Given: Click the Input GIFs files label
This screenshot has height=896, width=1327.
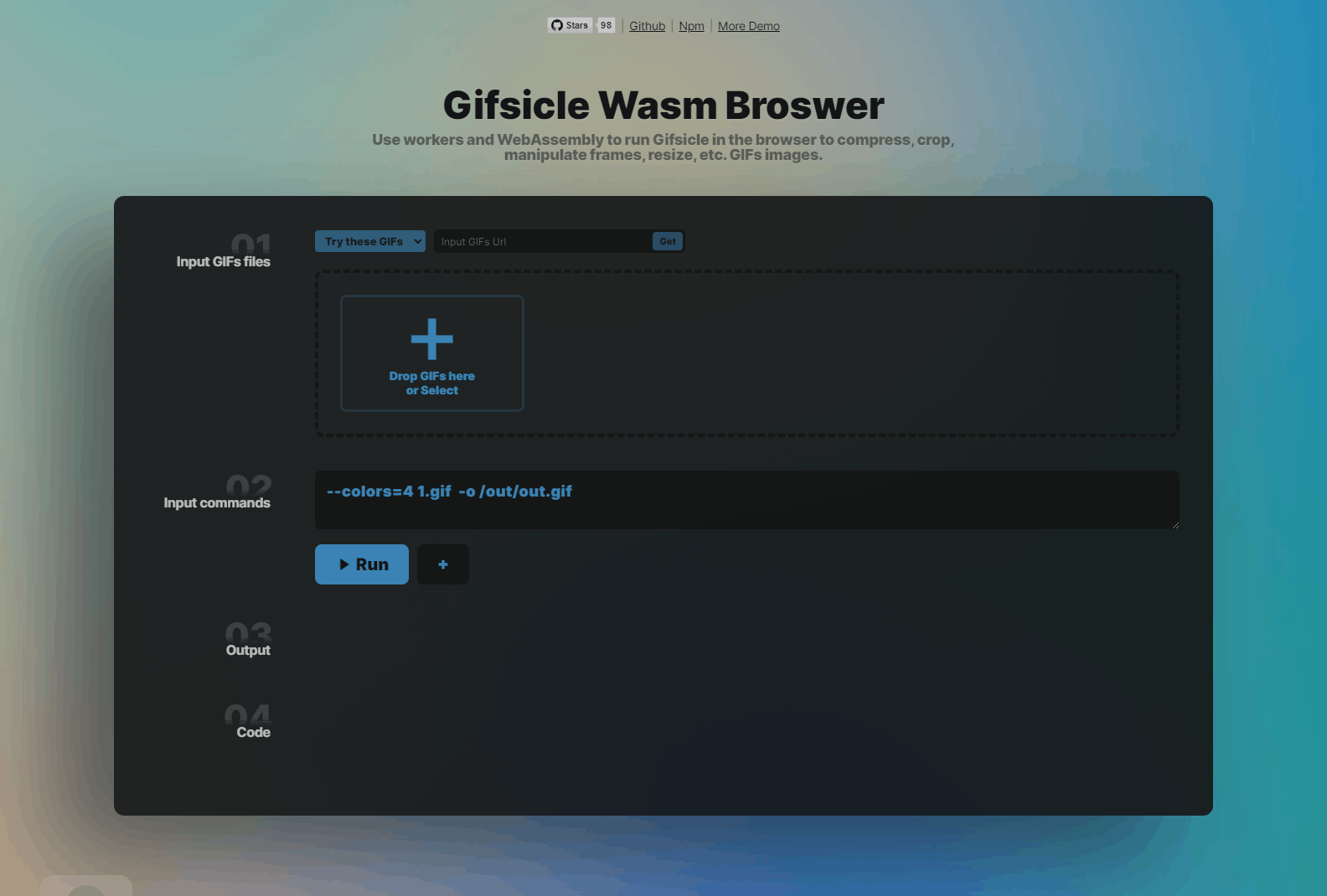Looking at the screenshot, I should [223, 261].
